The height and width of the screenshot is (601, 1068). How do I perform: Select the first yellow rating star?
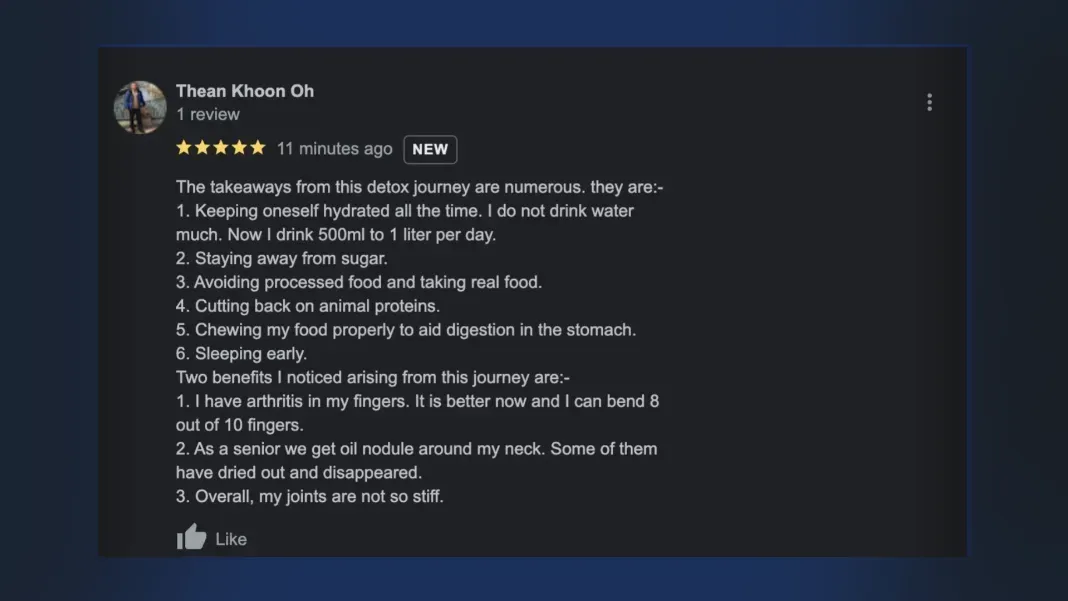coord(184,148)
